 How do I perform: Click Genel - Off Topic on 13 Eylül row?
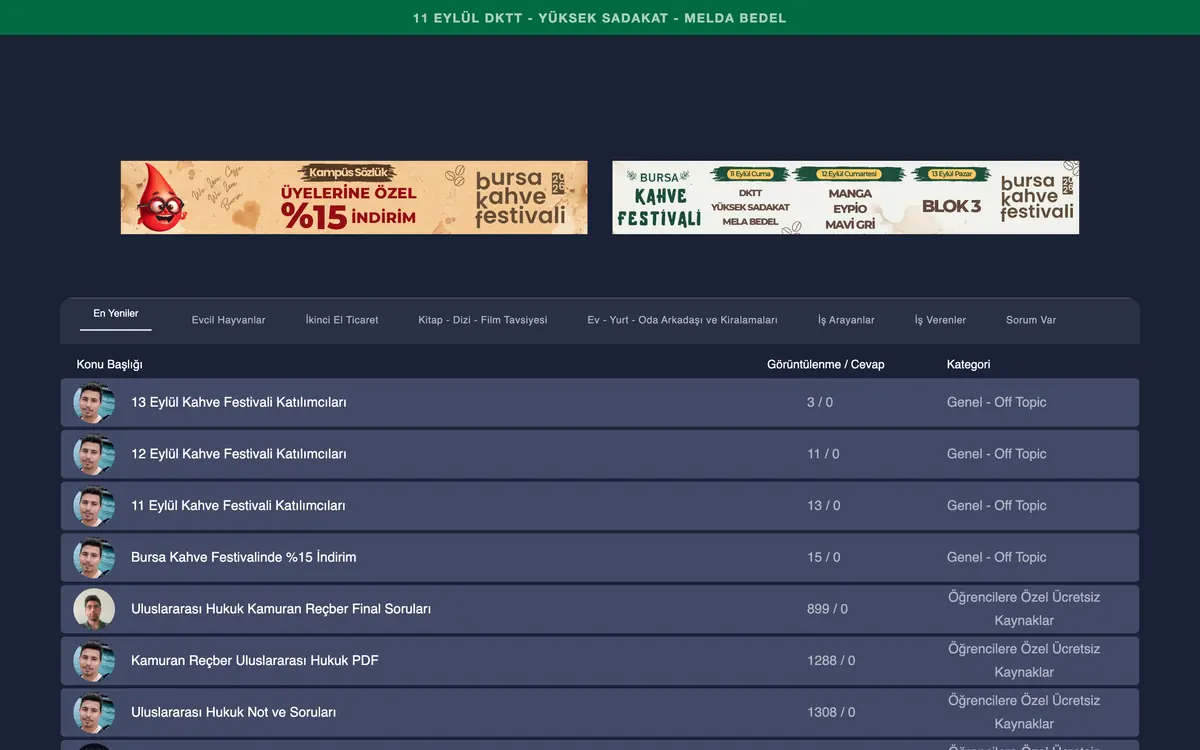[997, 402]
